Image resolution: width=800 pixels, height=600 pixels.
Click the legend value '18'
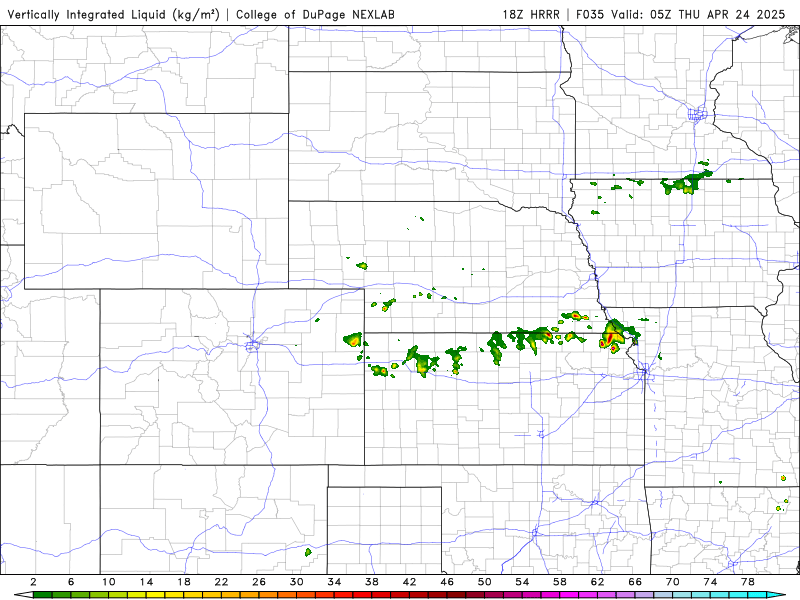tap(184, 582)
